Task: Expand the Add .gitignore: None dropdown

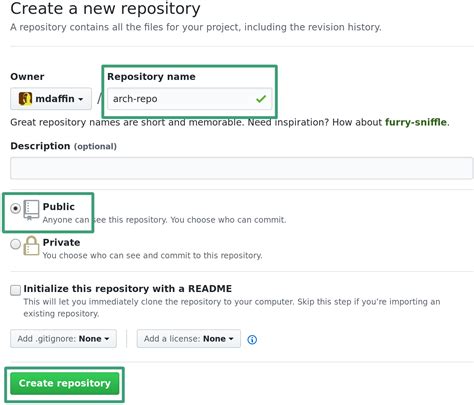Action: click(x=63, y=339)
